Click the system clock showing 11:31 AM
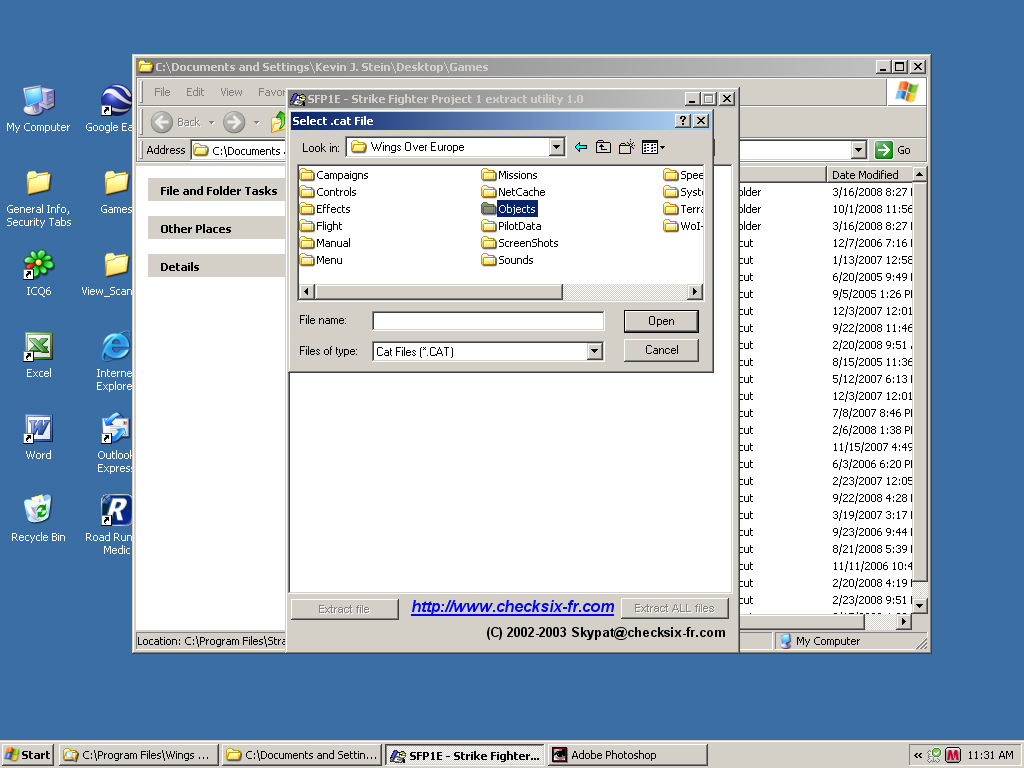The height and width of the screenshot is (768, 1024). [x=990, y=756]
